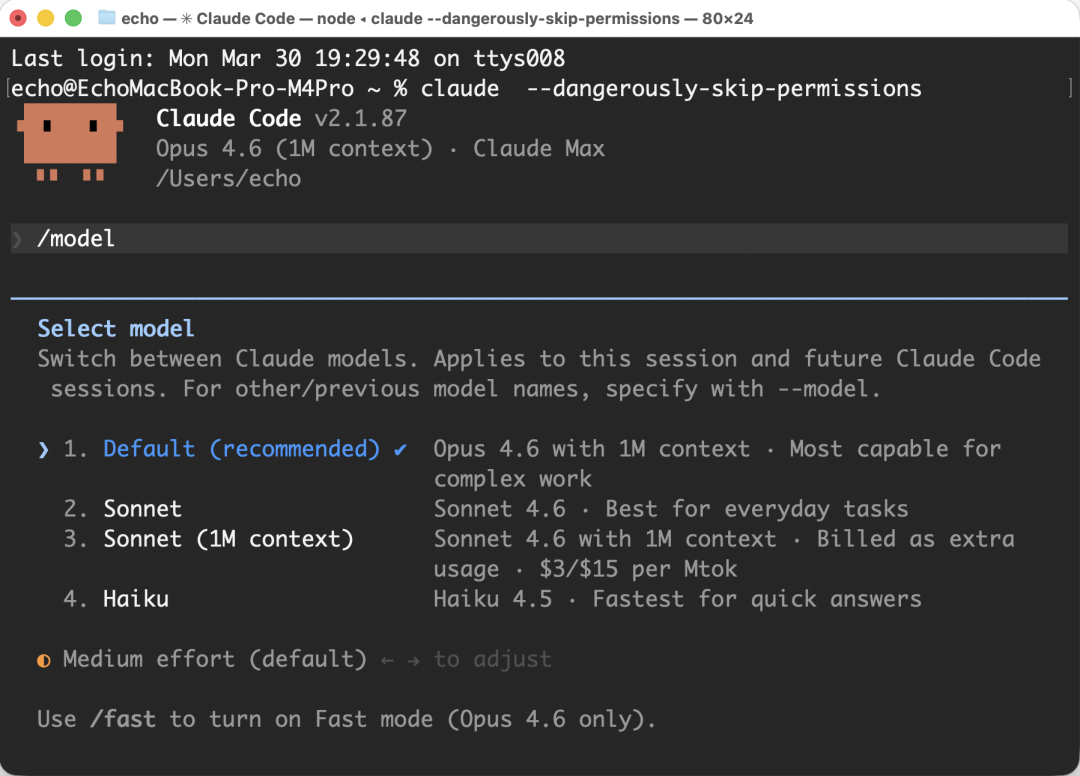Pick the Haiku model option
This screenshot has height=776, width=1080.
point(136,599)
